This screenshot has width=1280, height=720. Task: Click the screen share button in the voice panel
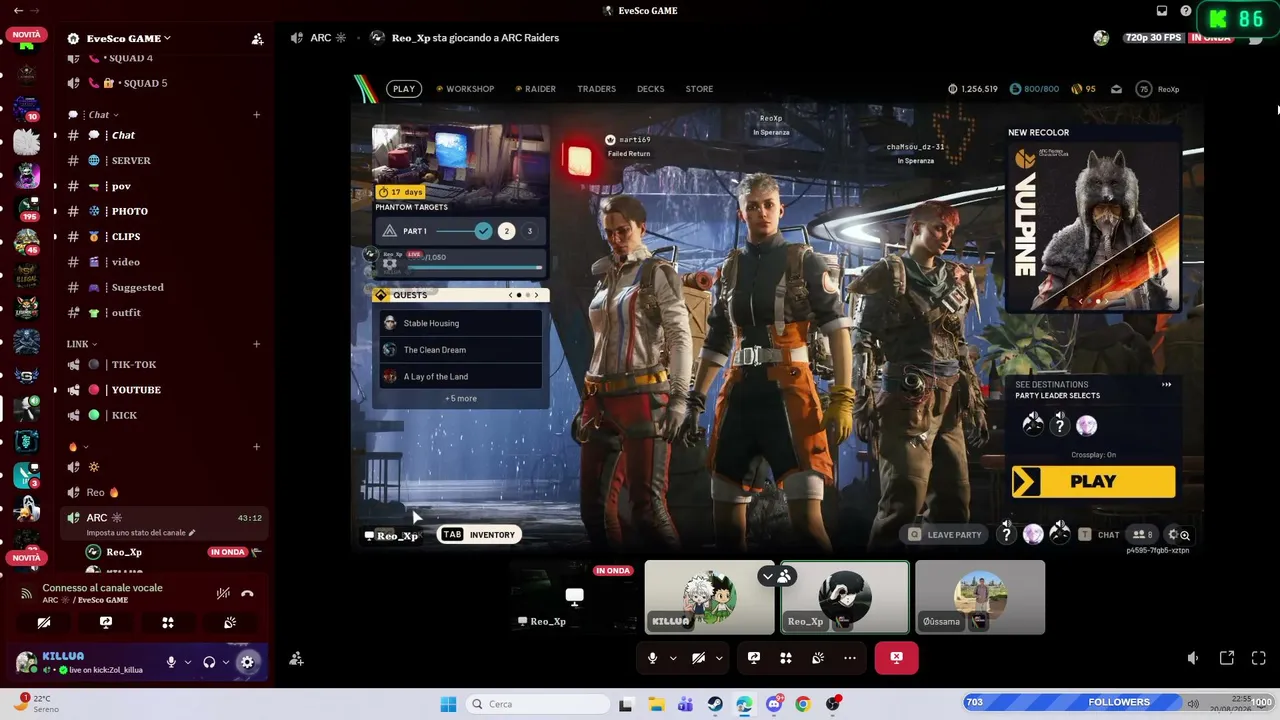pyautogui.click(x=106, y=622)
